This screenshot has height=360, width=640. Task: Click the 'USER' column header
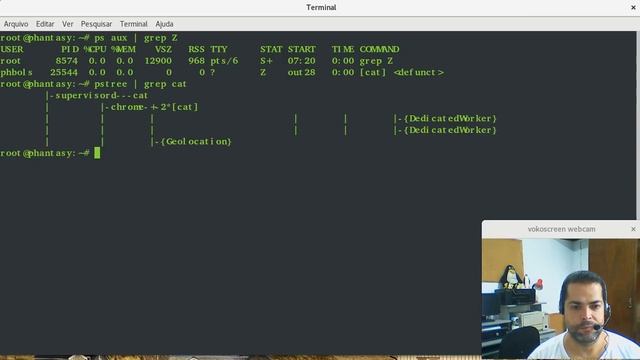pyautogui.click(x=12, y=49)
